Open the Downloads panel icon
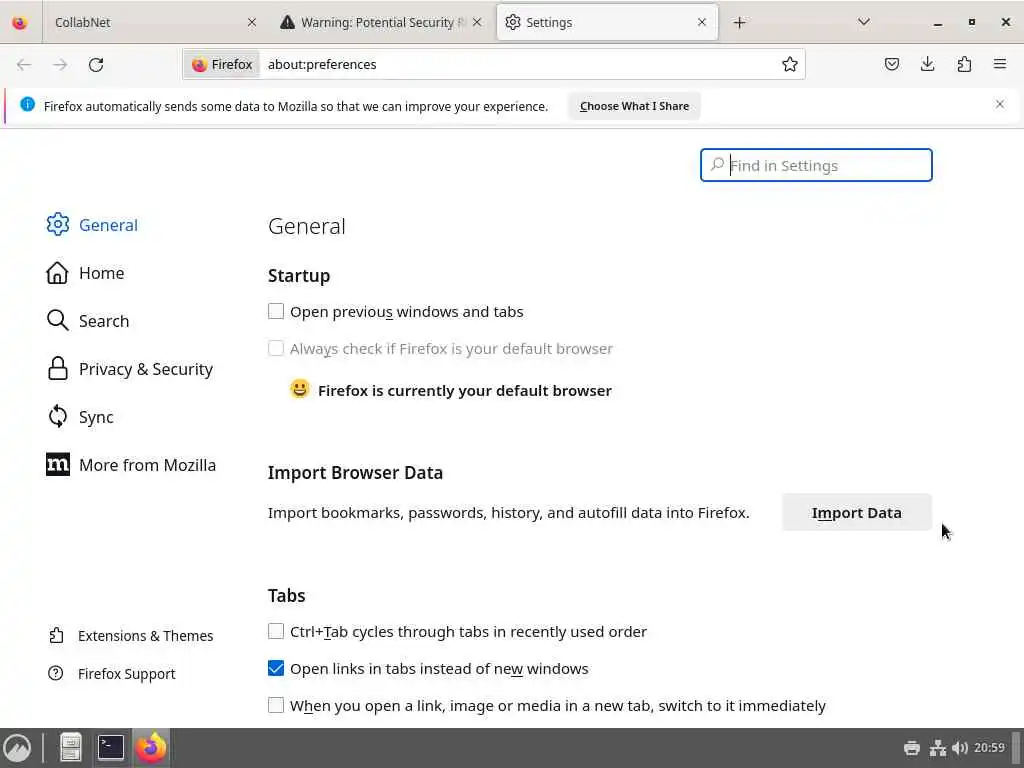This screenshot has height=768, width=1024. coord(928,64)
